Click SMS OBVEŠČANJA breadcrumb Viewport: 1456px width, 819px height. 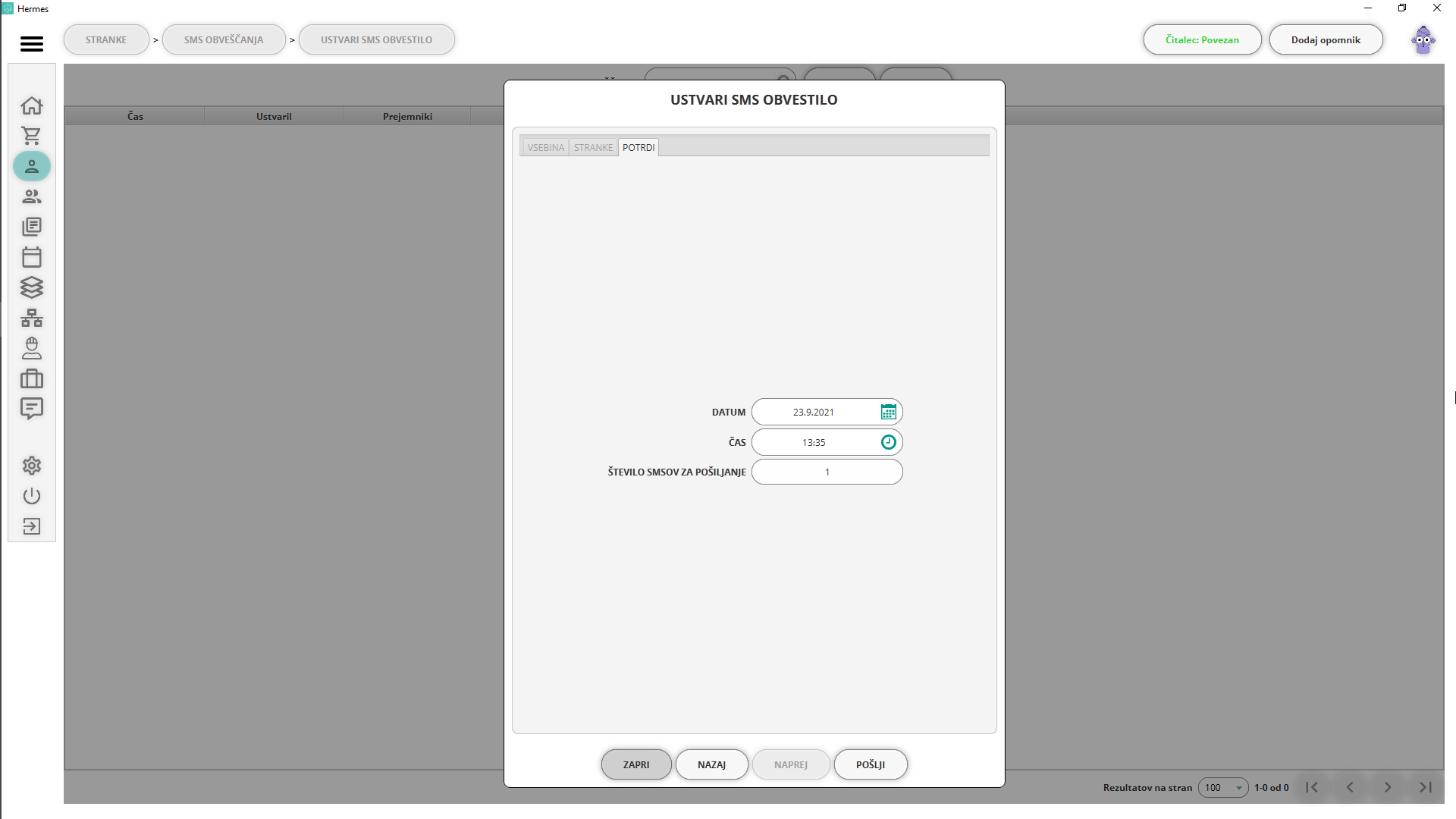[x=224, y=39]
